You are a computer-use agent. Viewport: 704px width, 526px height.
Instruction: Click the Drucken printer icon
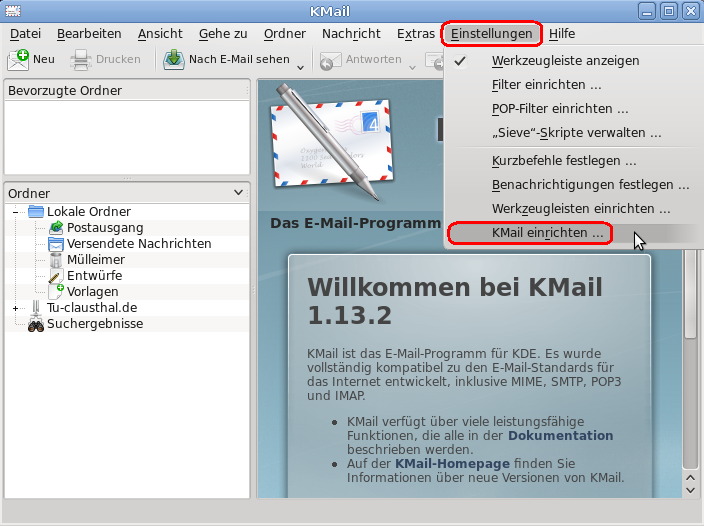tap(81, 60)
